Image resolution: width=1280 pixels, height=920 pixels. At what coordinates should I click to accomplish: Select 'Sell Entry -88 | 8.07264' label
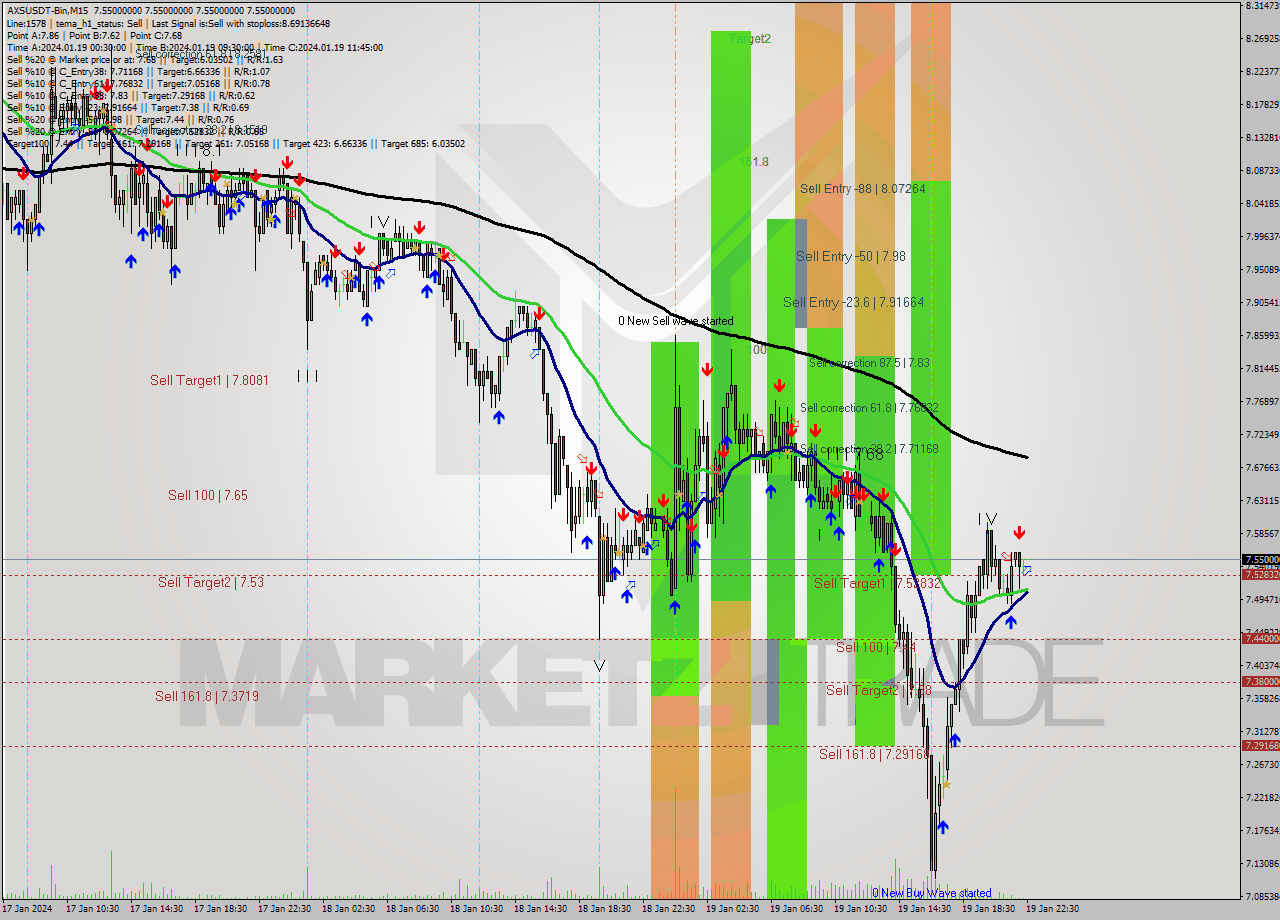[x=863, y=188]
